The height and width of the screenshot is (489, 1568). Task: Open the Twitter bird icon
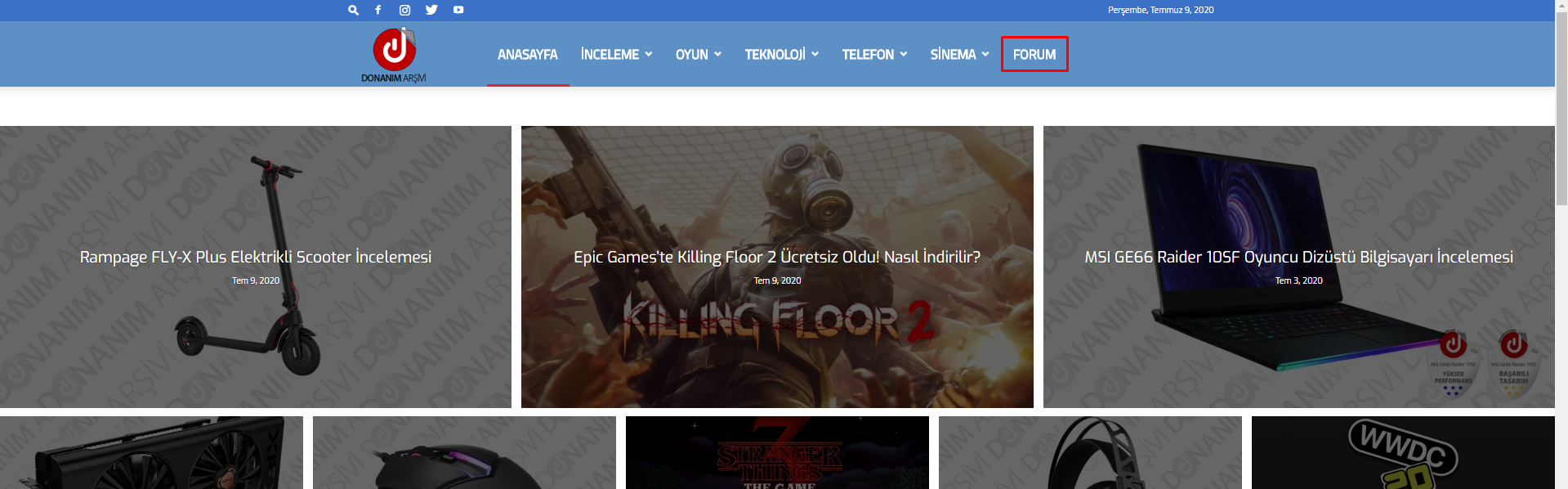point(431,10)
